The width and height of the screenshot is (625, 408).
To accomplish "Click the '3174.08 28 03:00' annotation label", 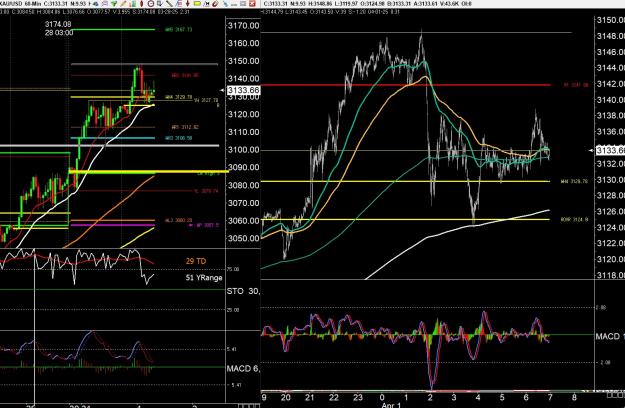I will (x=59, y=28).
